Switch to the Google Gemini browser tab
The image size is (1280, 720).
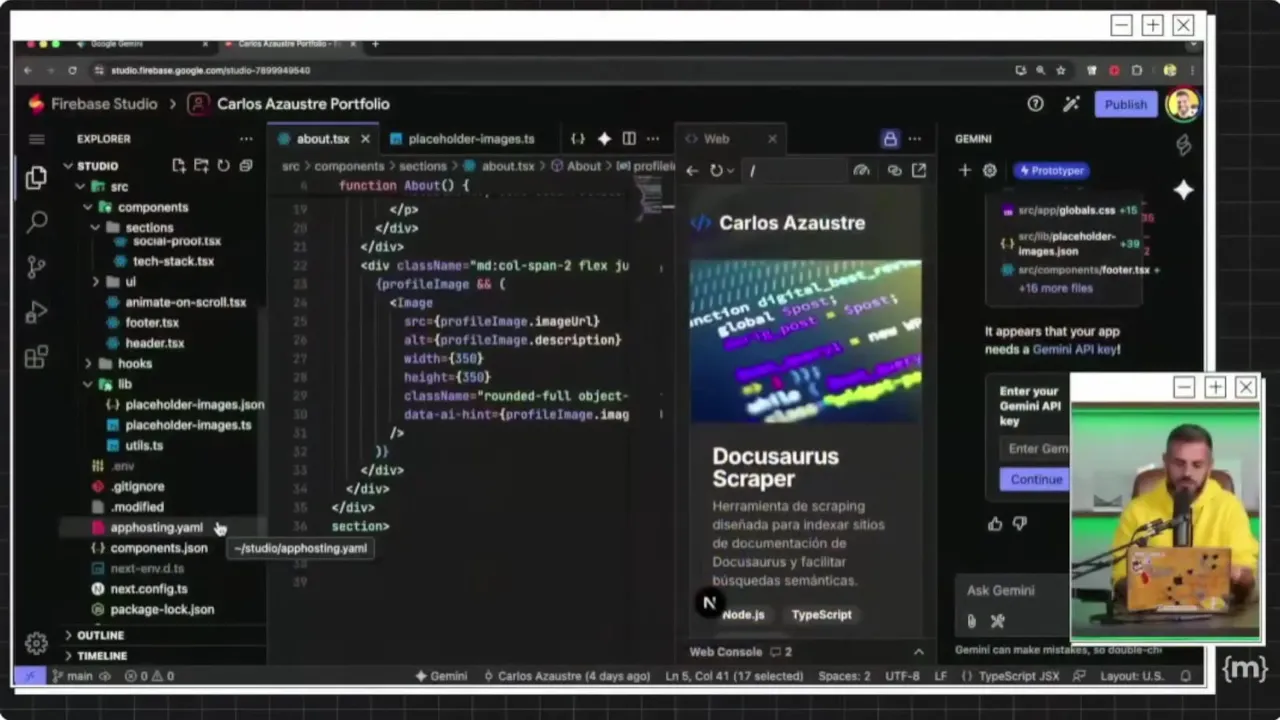pos(116,44)
